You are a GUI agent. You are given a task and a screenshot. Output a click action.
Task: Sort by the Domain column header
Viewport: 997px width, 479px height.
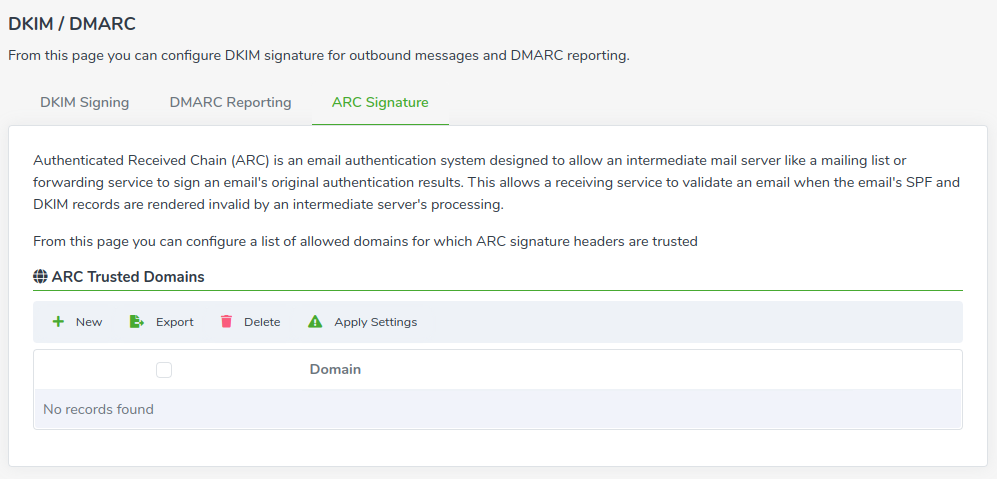(x=335, y=370)
